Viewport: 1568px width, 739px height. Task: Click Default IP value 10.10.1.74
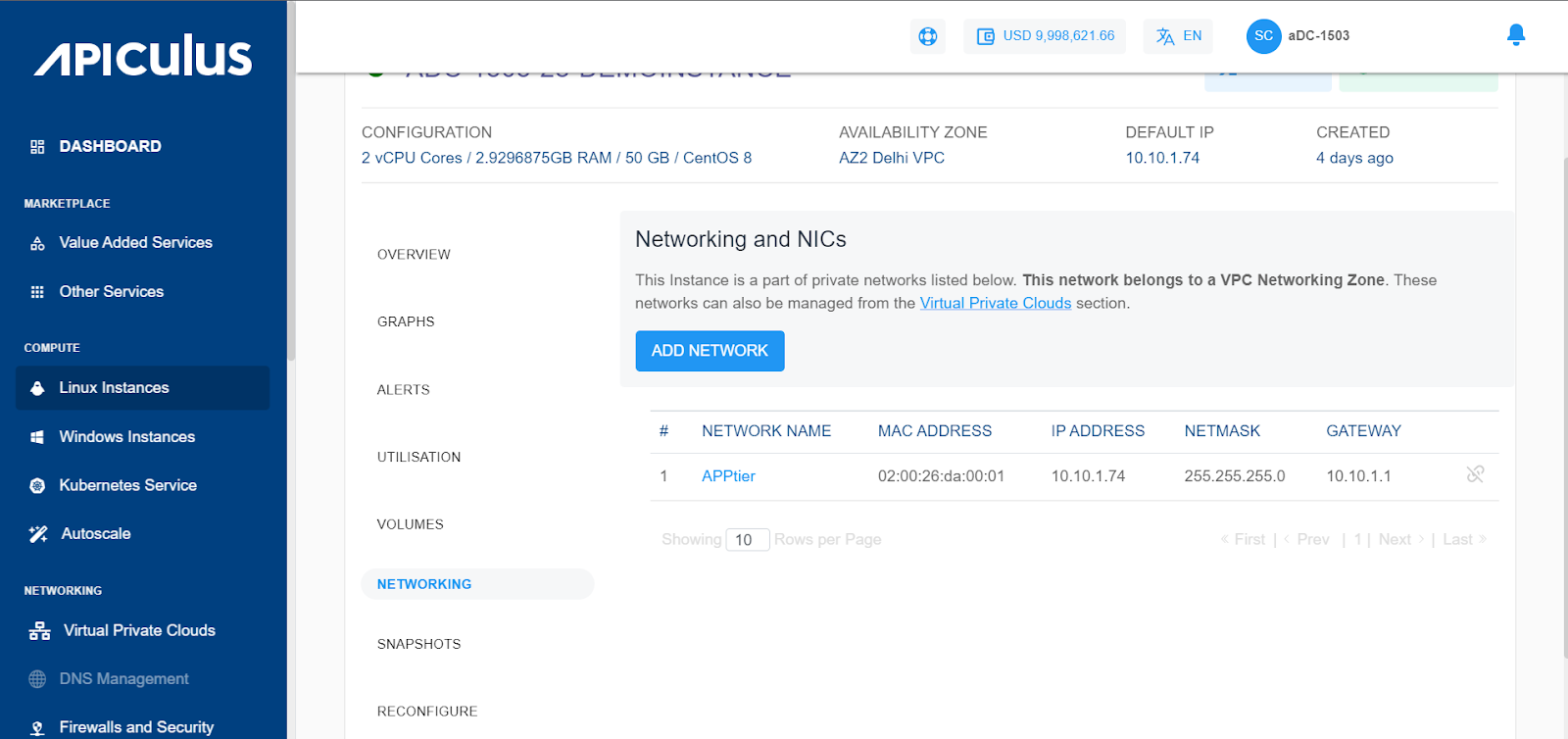click(x=1162, y=158)
